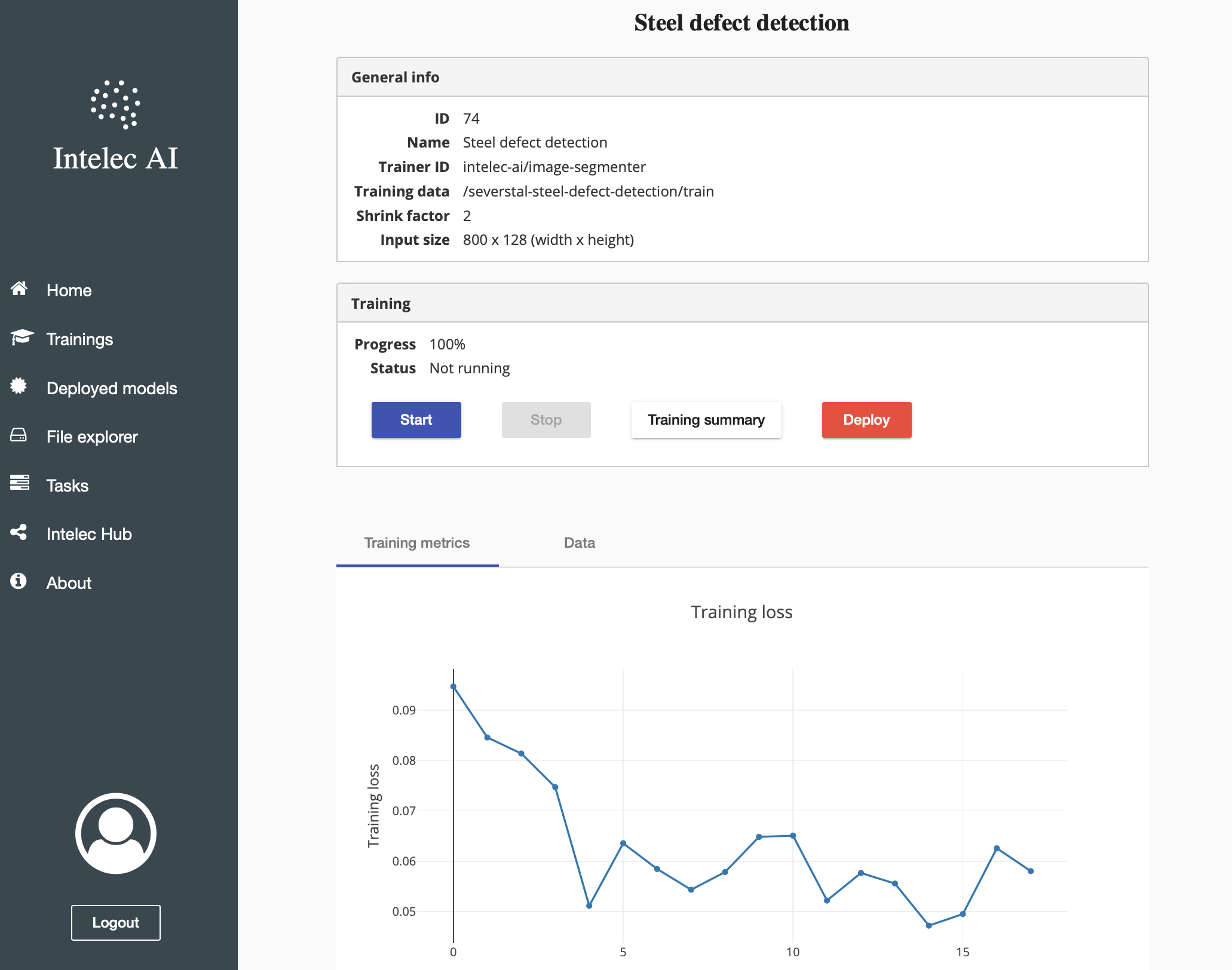The image size is (1232, 970).
Task: Open Intelec Hub via its share icon
Action: point(19,533)
